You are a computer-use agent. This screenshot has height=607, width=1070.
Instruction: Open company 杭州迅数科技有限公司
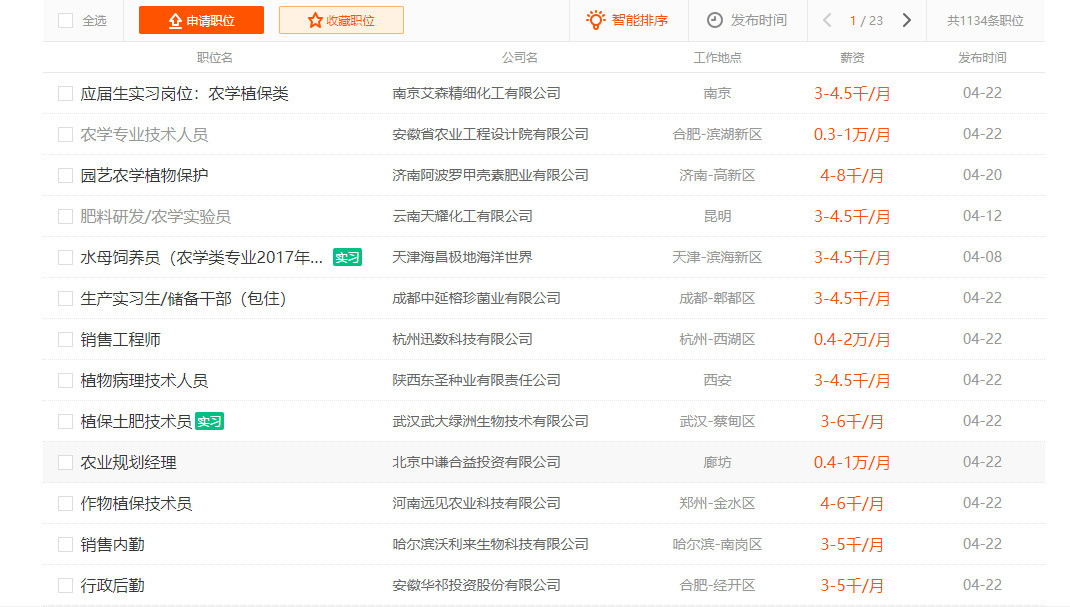tap(462, 339)
